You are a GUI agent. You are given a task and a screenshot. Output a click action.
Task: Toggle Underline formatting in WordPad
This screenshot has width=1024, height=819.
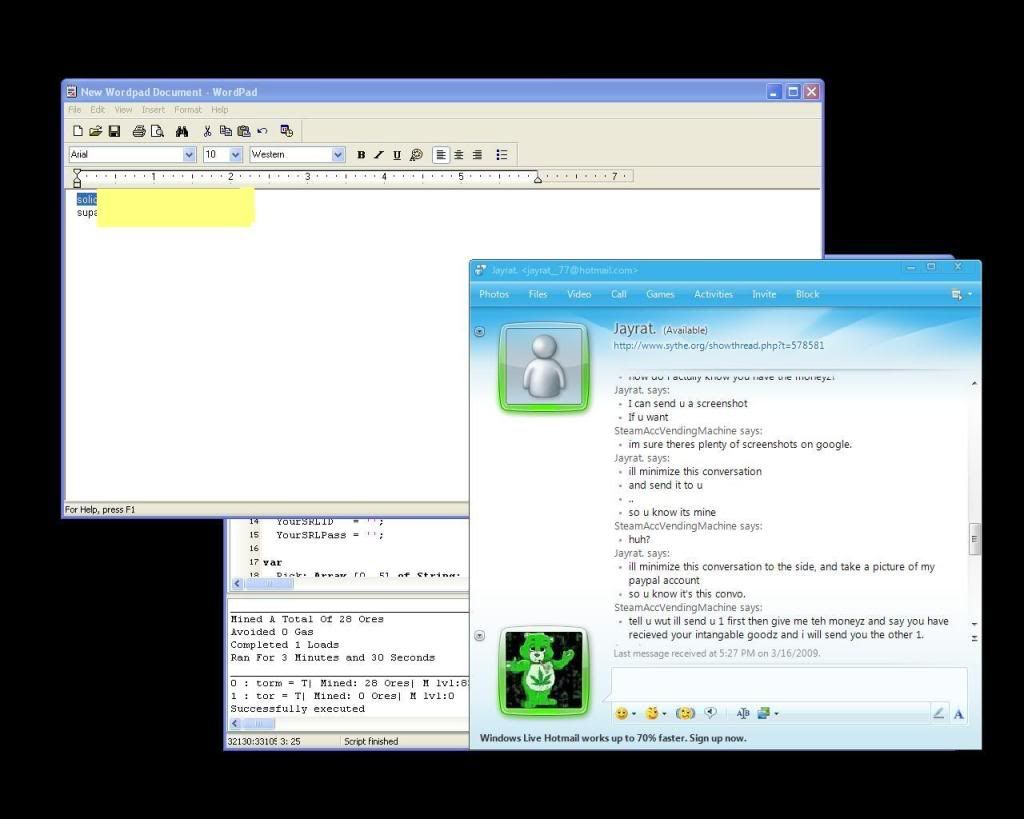click(x=397, y=155)
